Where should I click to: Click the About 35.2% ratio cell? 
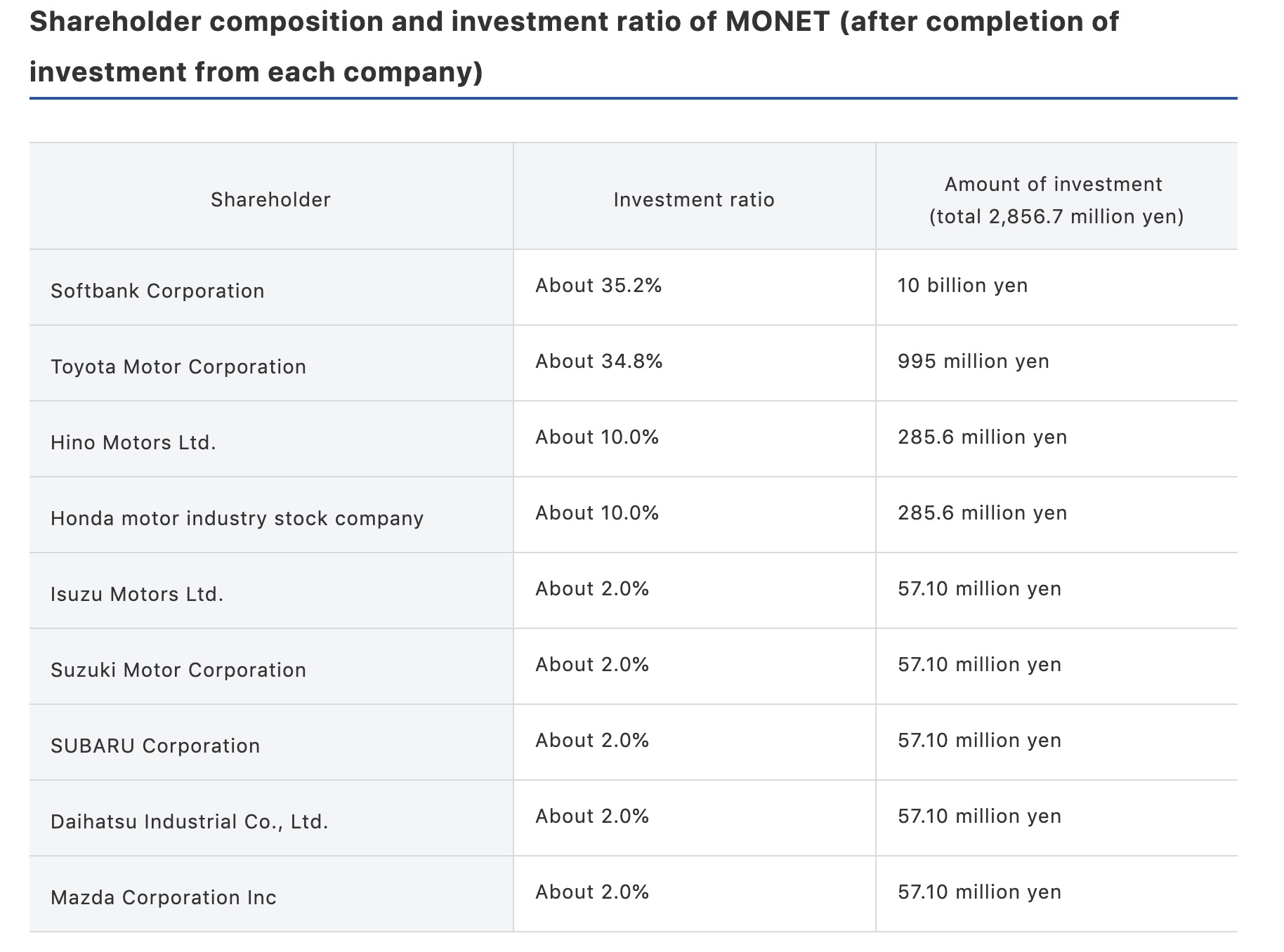pyautogui.click(x=598, y=286)
